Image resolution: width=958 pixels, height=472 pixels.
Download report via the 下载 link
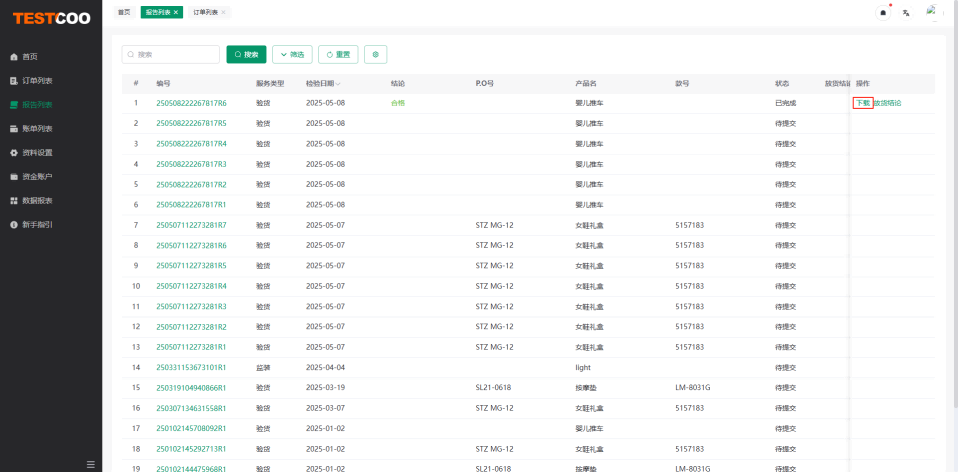(x=862, y=103)
